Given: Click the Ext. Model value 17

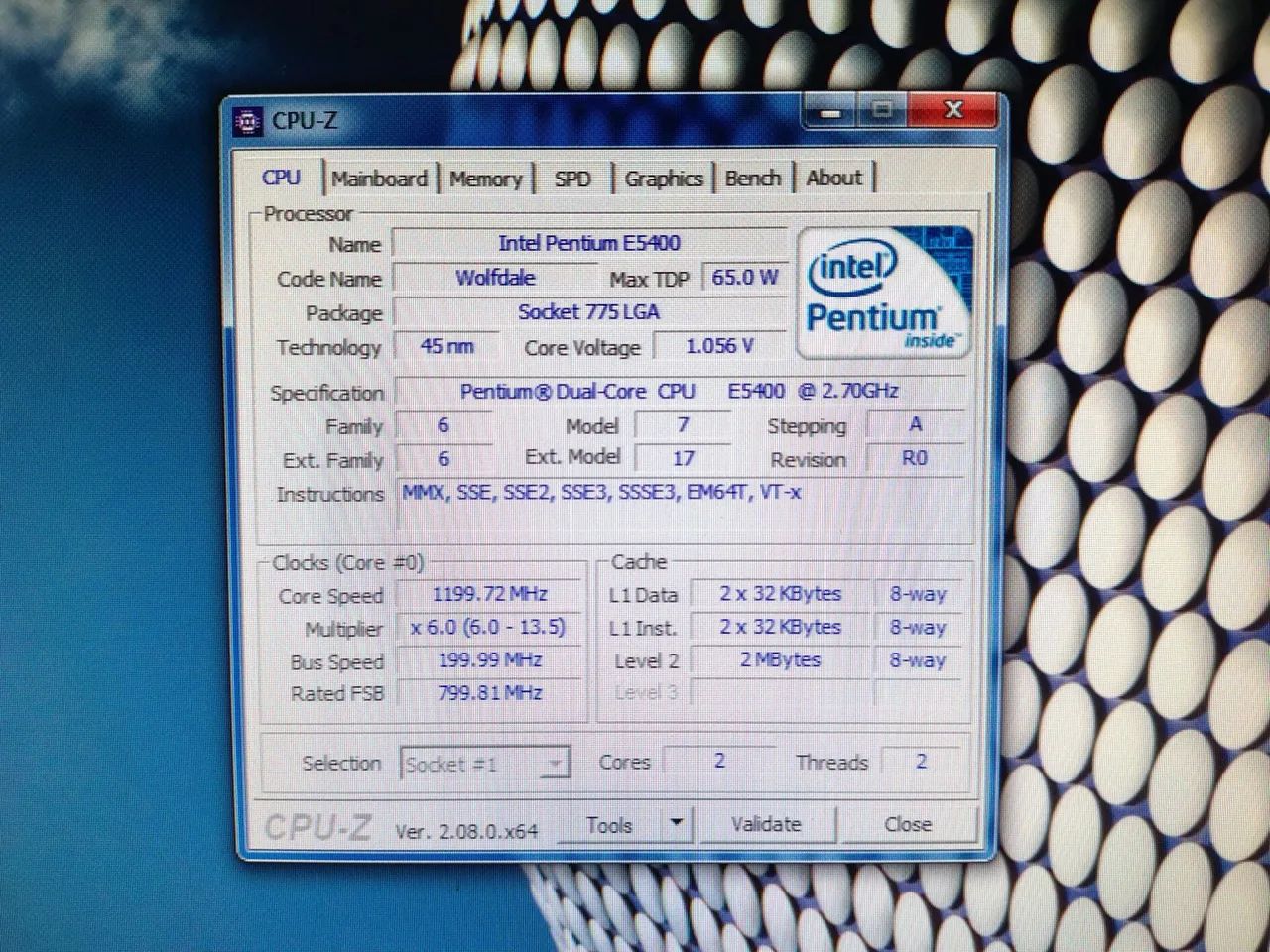Looking at the screenshot, I should coord(683,459).
